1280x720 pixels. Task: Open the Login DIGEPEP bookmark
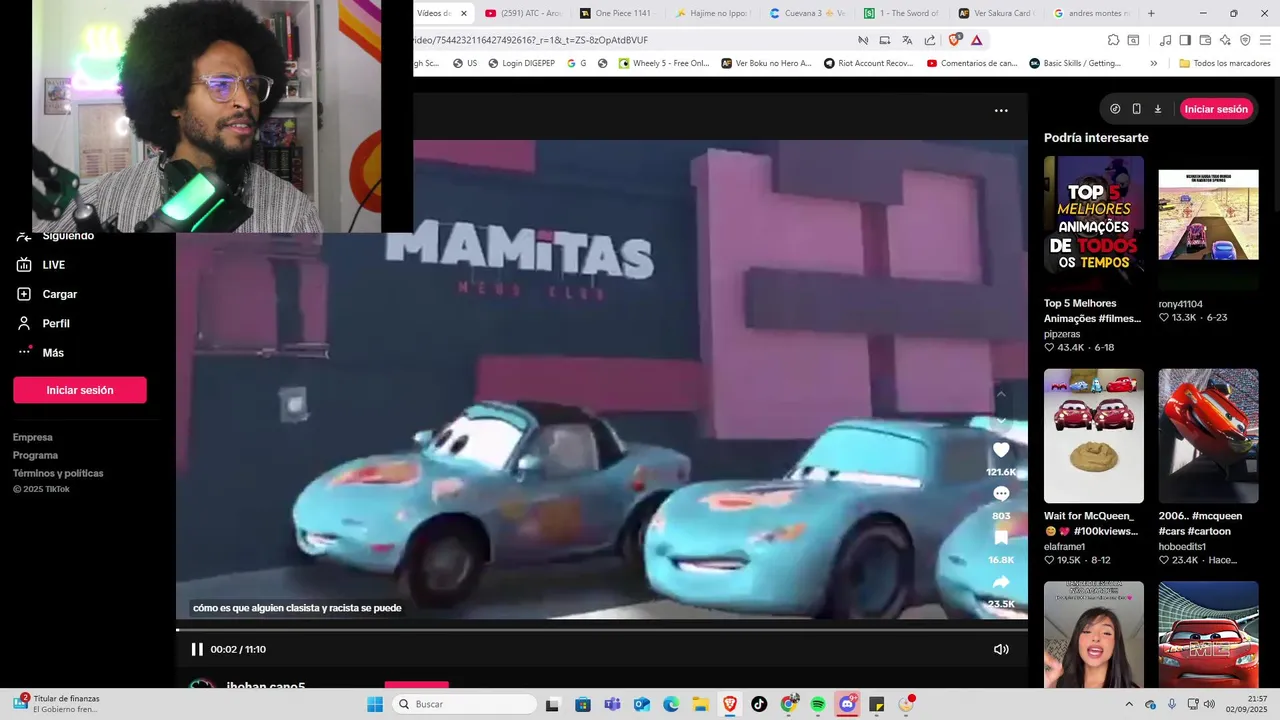click(x=521, y=63)
